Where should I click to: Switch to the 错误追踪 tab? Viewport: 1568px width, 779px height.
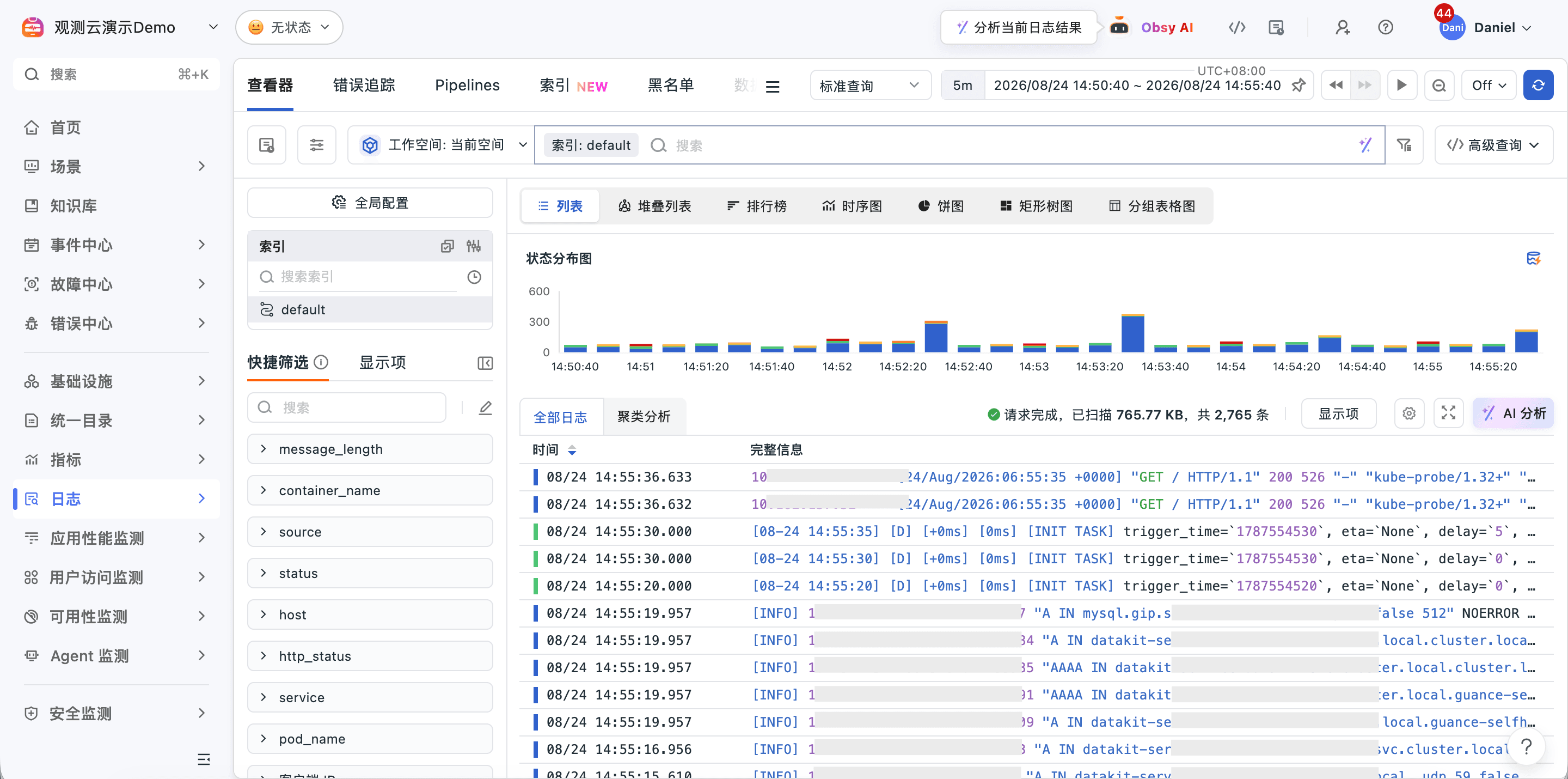point(364,86)
